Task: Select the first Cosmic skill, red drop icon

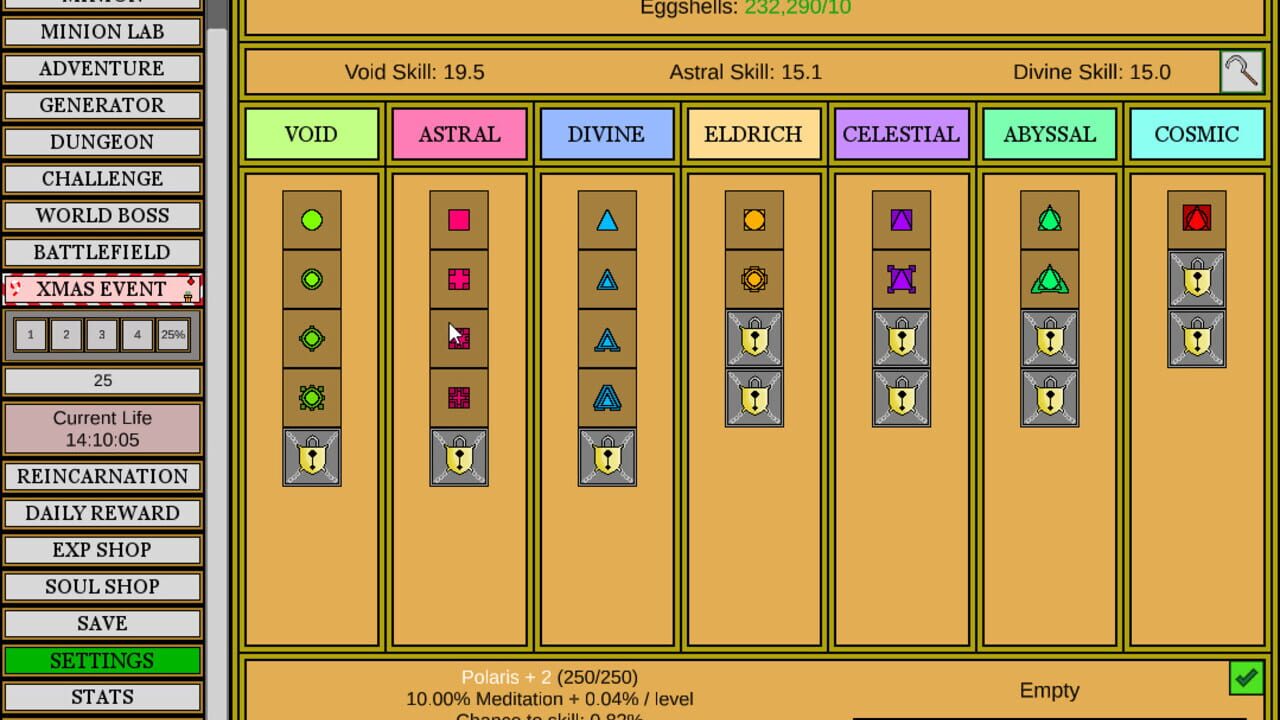Action: [x=1196, y=220]
